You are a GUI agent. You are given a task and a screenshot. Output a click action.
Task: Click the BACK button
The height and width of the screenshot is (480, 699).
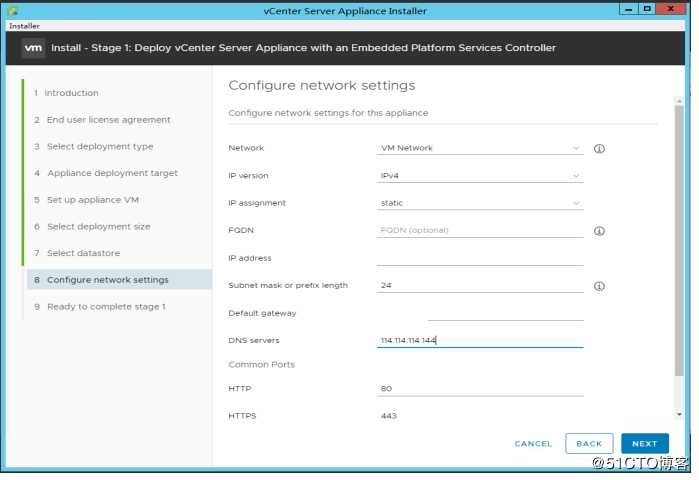(589, 443)
